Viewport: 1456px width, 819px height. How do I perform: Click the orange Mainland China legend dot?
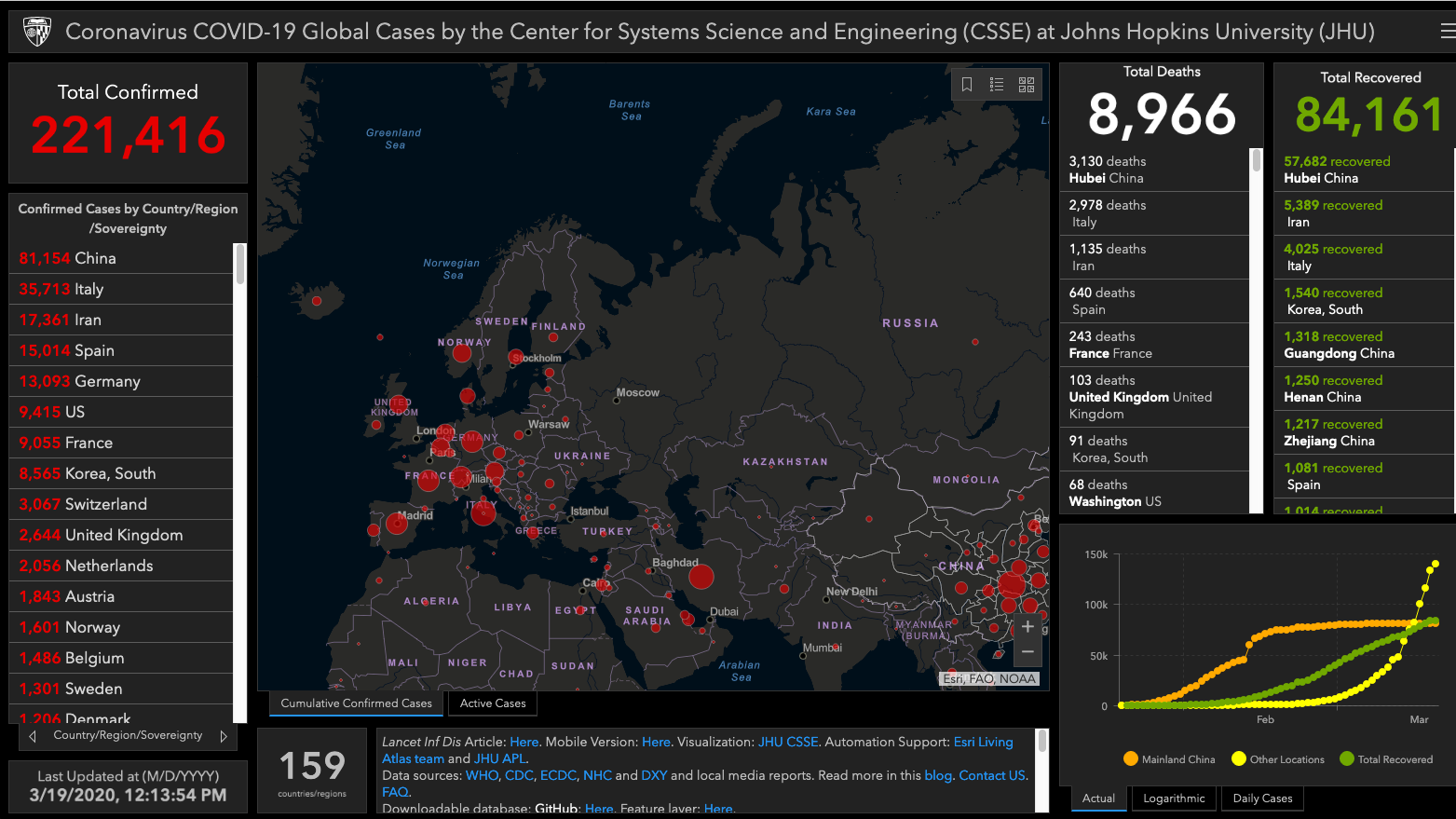coord(1133,759)
